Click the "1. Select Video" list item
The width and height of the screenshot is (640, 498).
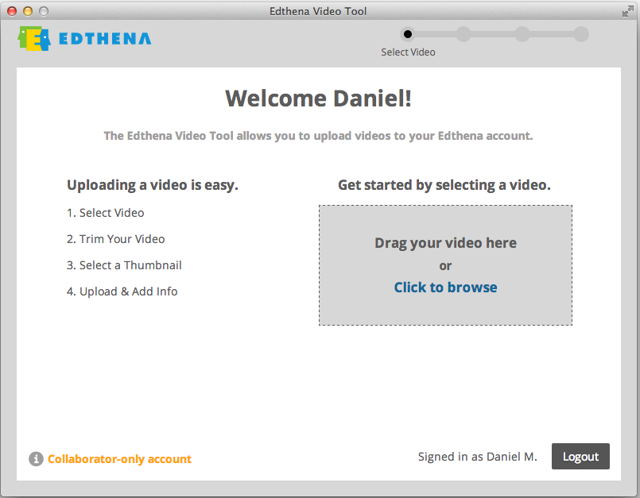(105, 213)
